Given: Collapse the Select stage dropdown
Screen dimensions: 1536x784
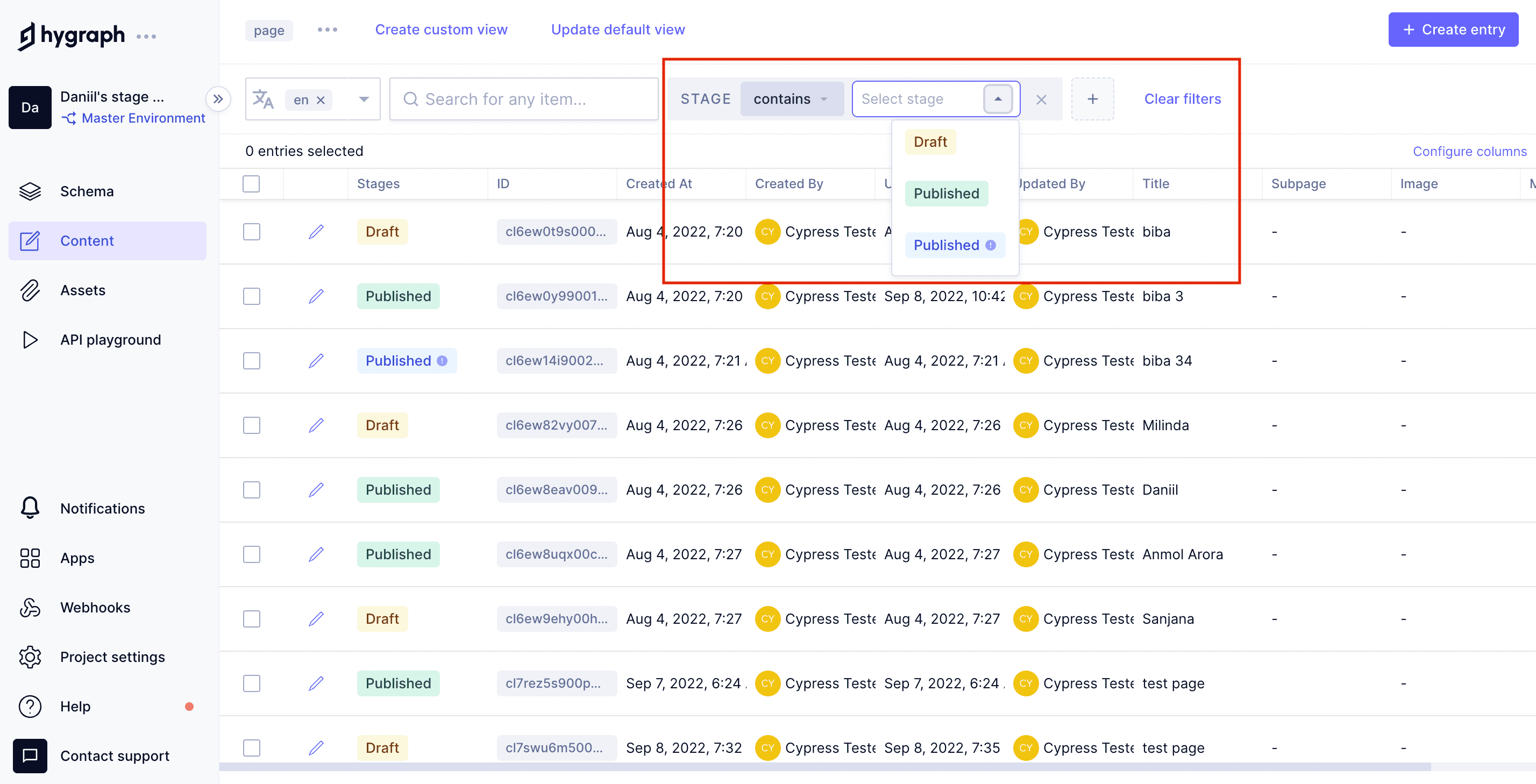Looking at the screenshot, I should click(x=998, y=99).
